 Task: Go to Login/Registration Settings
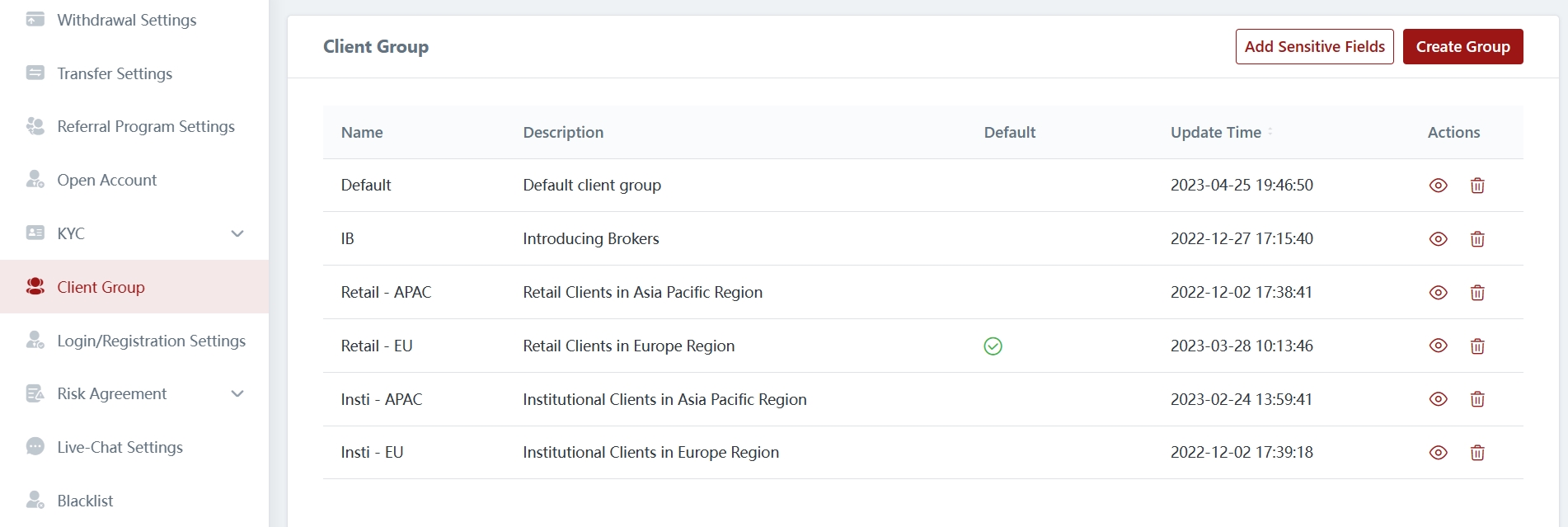tap(151, 341)
